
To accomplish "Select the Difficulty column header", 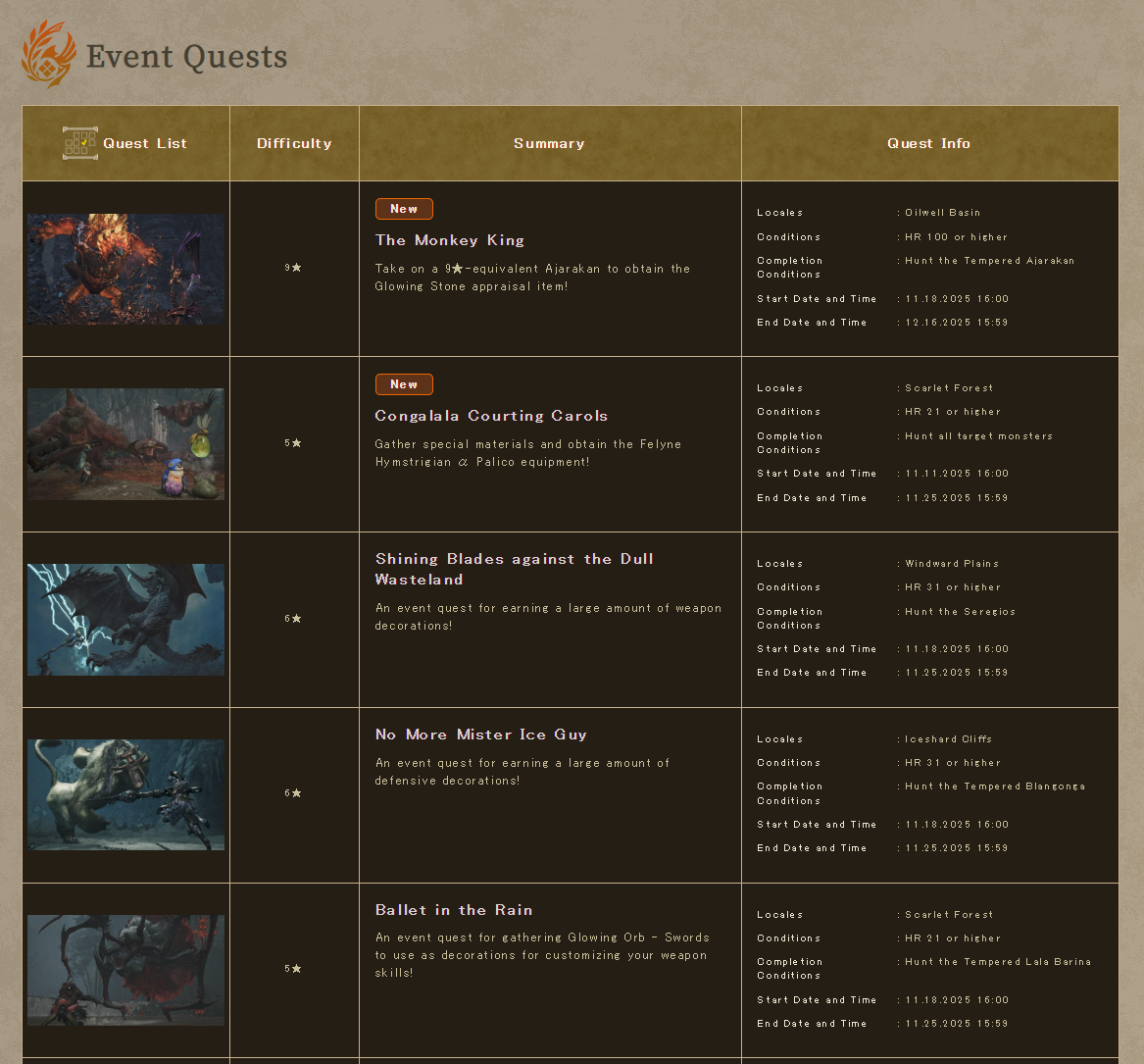I will [294, 143].
